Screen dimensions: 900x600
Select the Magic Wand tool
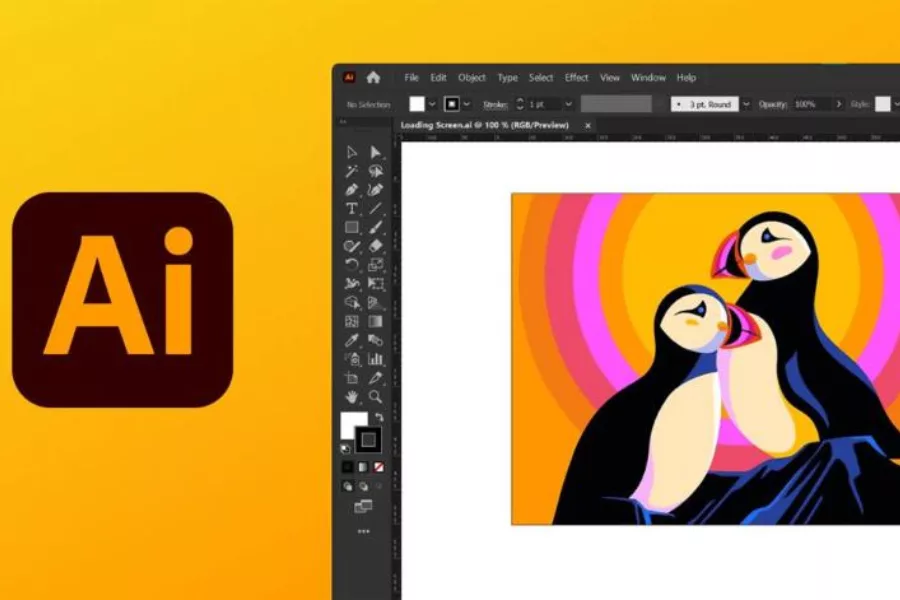pyautogui.click(x=352, y=171)
